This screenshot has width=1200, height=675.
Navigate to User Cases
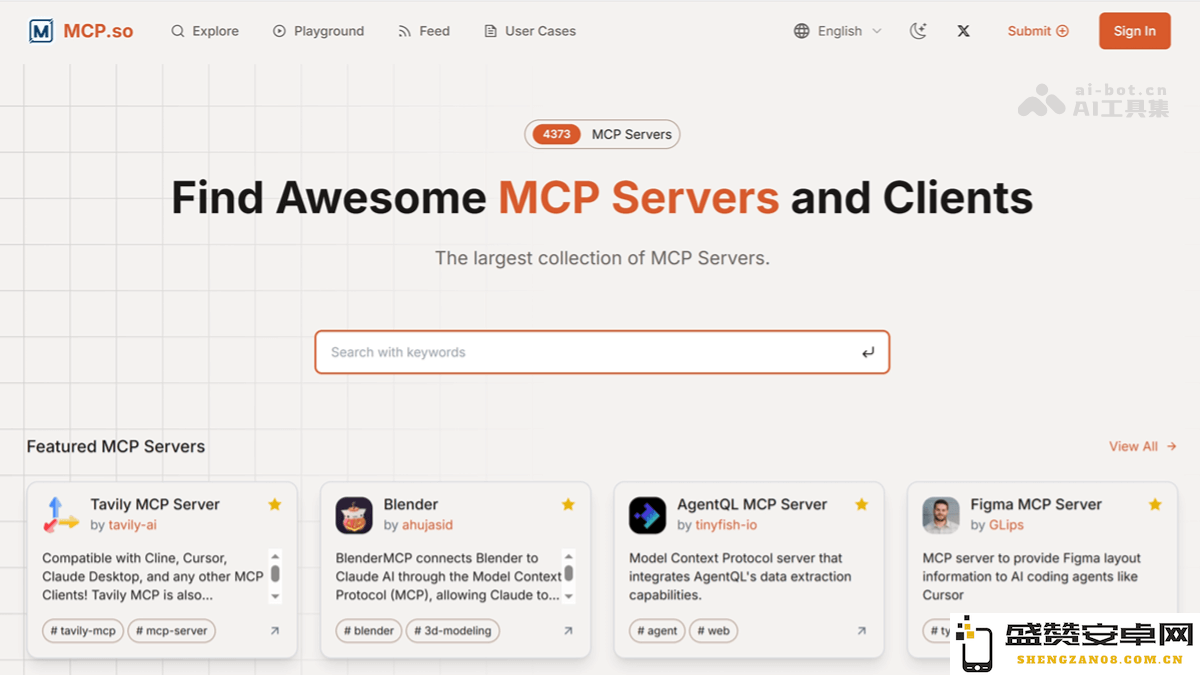pos(530,31)
